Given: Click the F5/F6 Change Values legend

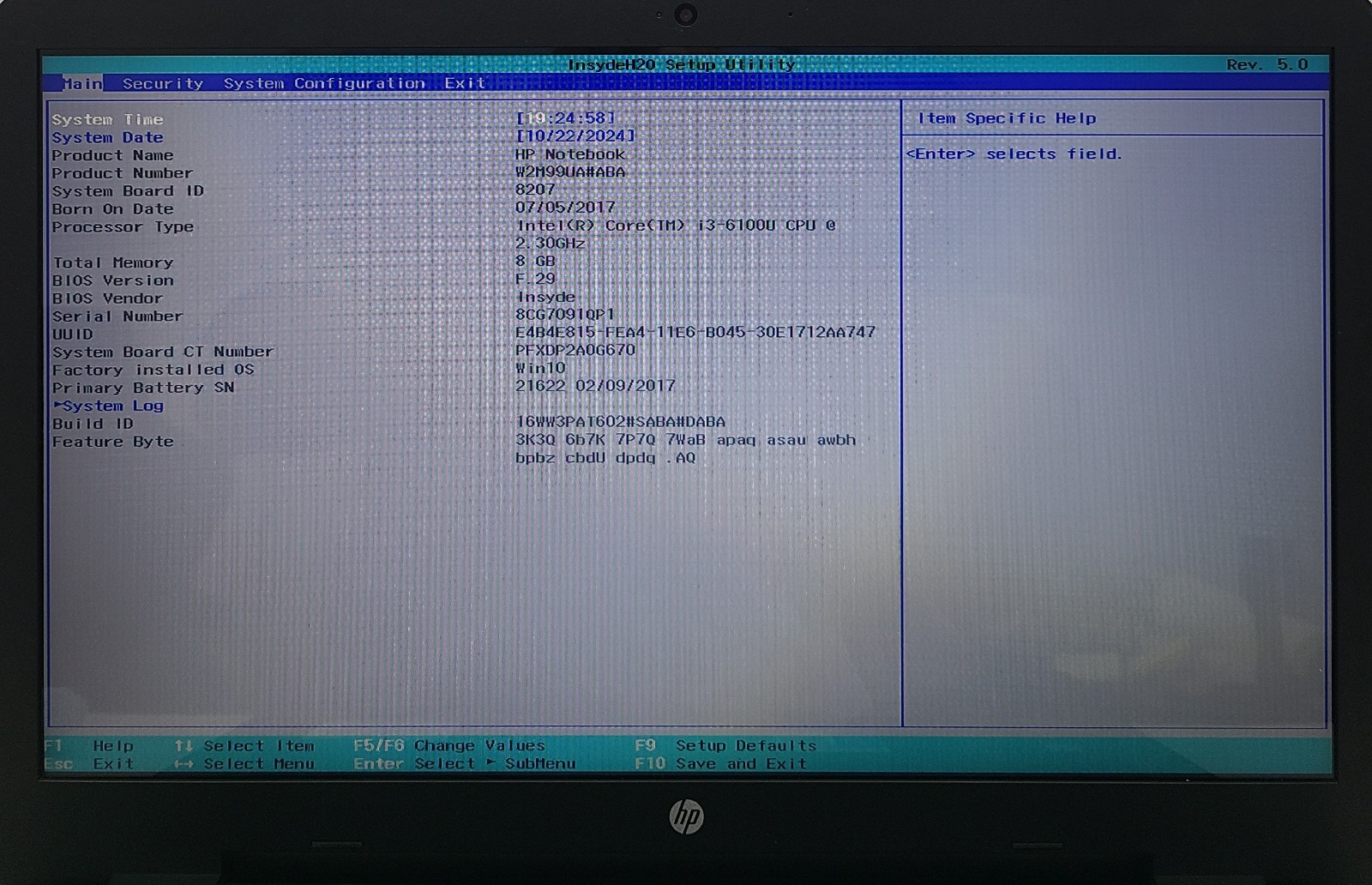Looking at the screenshot, I should 449,745.
